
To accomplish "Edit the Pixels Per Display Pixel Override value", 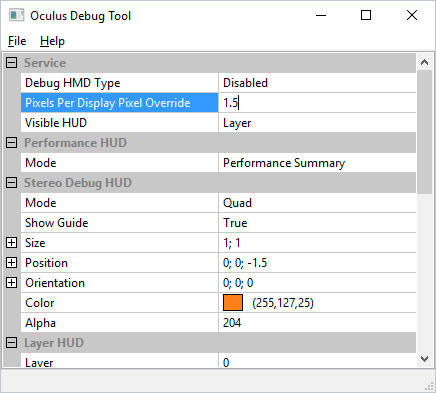I will [x=317, y=103].
